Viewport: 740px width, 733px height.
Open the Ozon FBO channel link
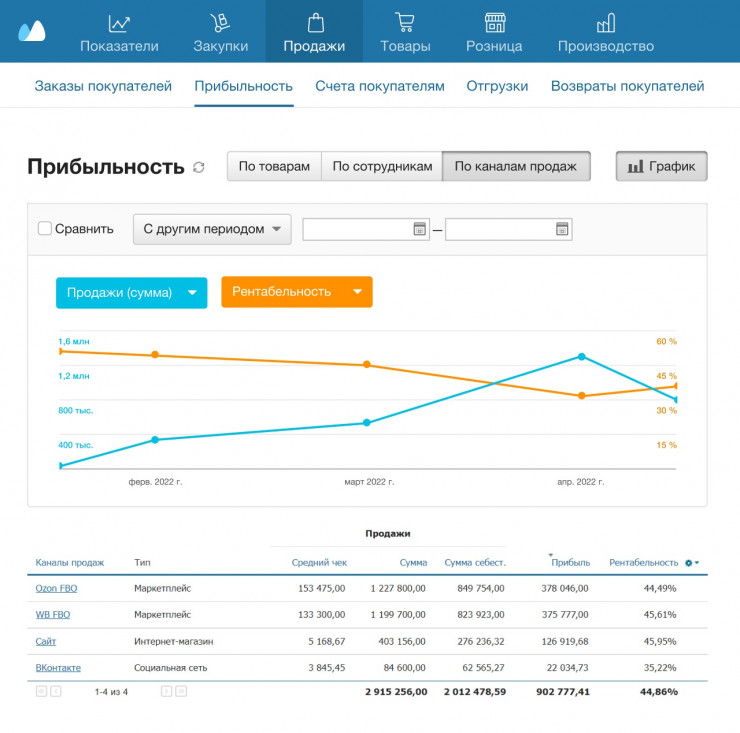[56, 588]
